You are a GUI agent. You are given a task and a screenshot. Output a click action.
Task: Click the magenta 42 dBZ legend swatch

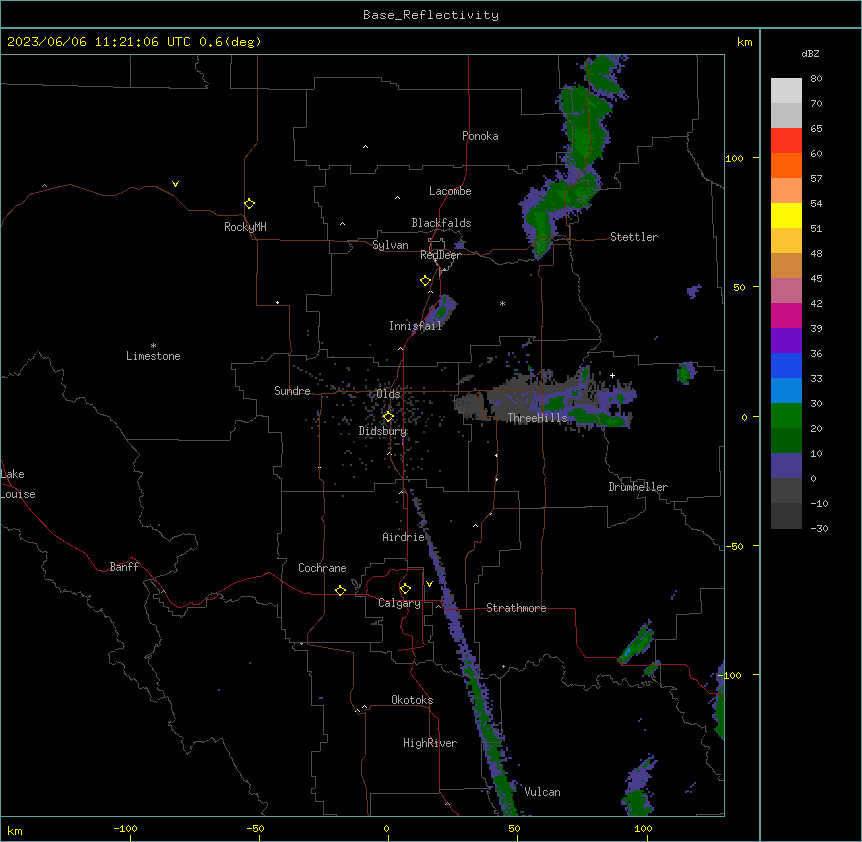[x=786, y=315]
